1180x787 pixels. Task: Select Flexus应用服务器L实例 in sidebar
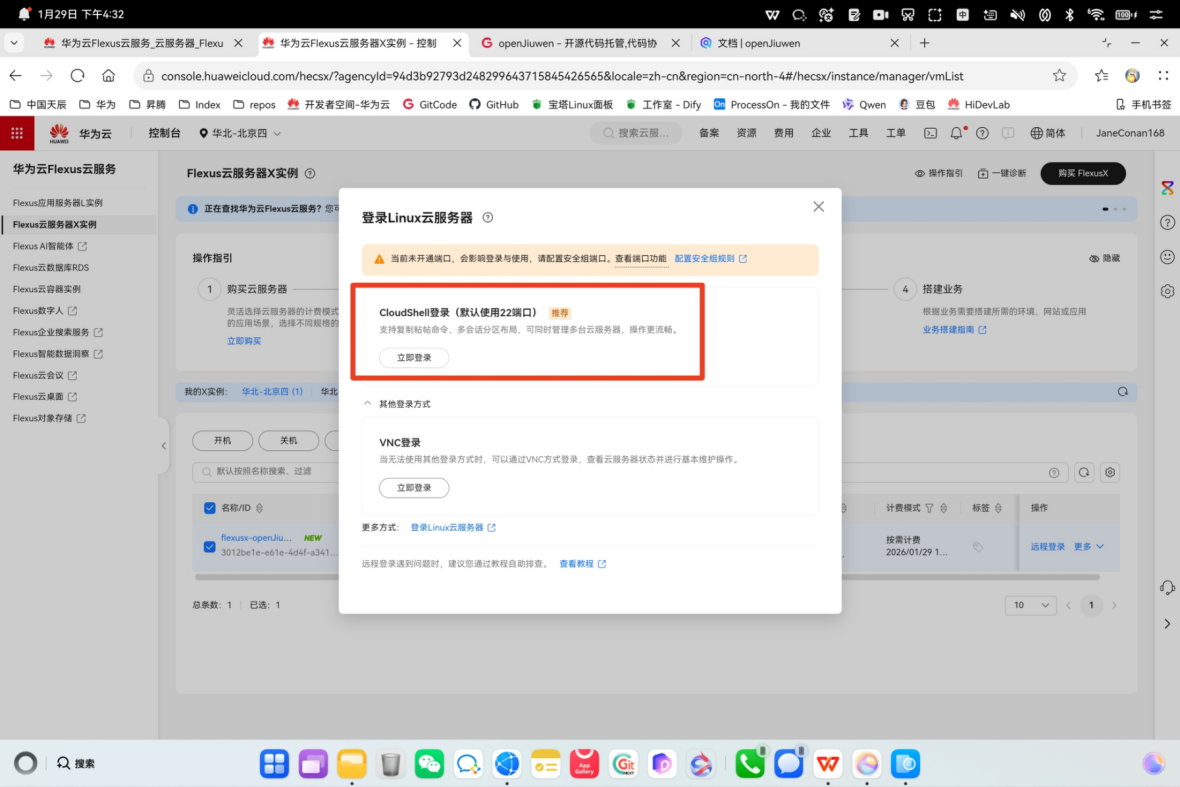57,203
